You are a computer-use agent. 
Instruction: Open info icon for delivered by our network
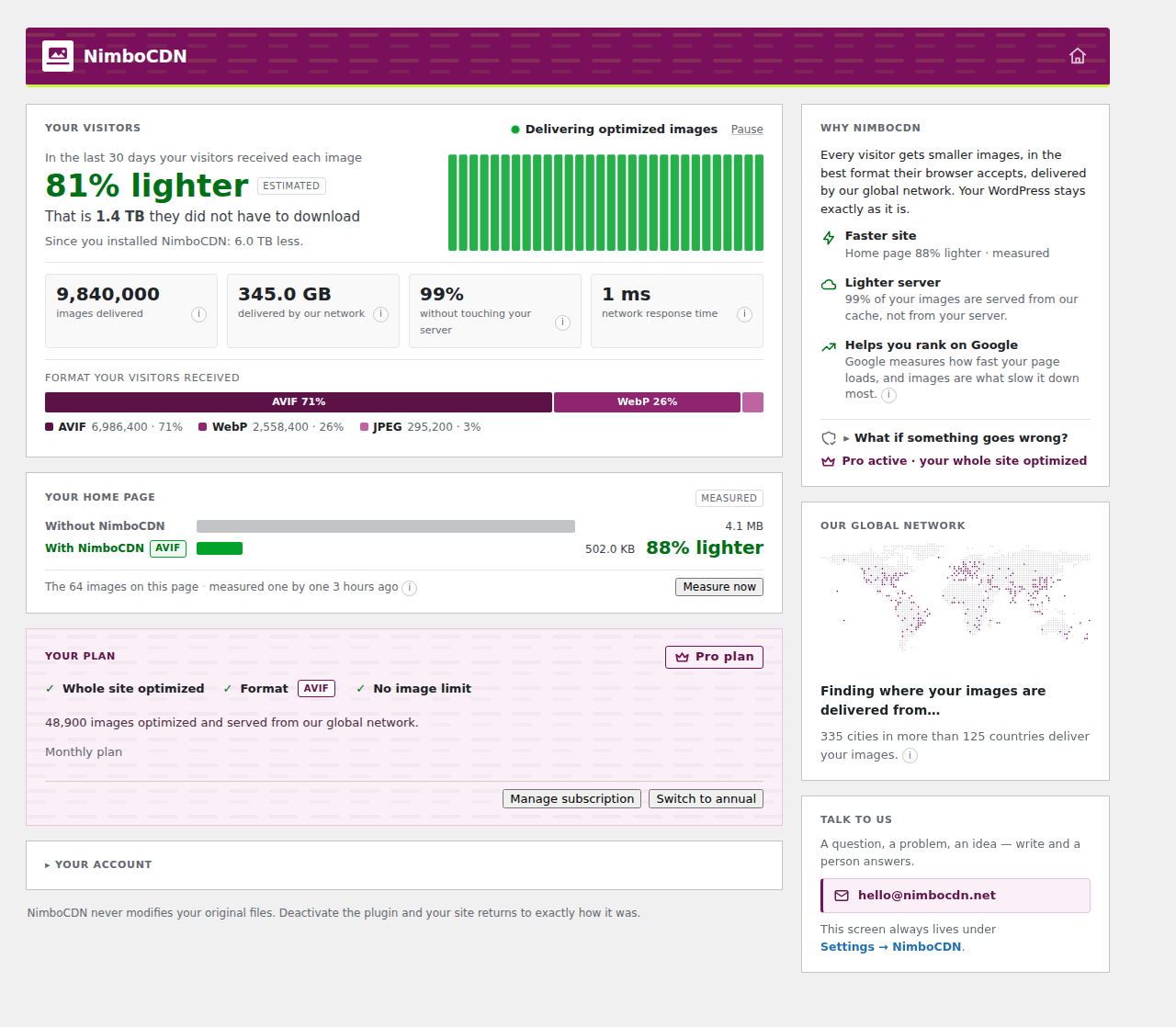pyautogui.click(x=380, y=314)
